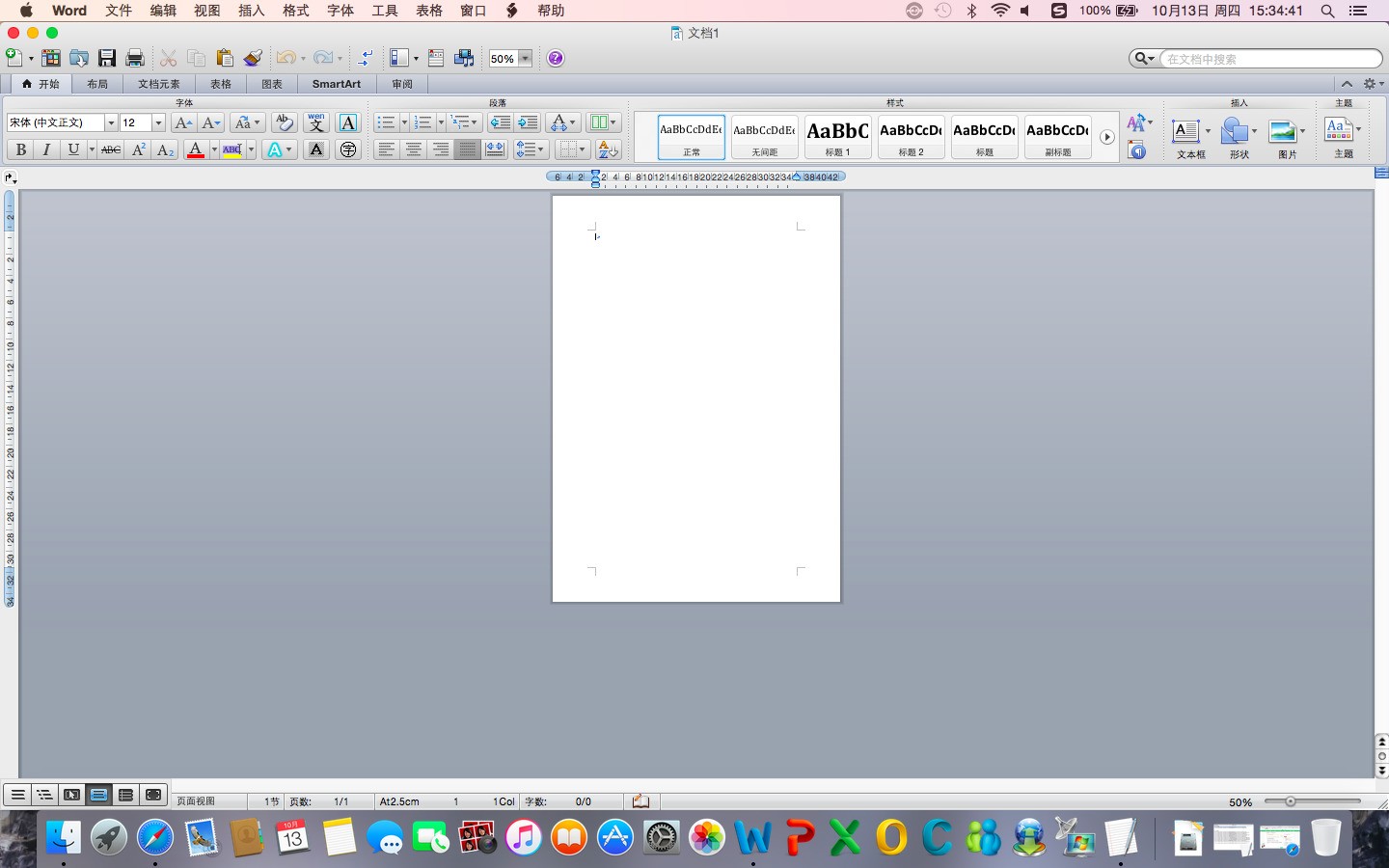The image size is (1389, 868).
Task: Apply character shading icon
Action: (x=316, y=149)
